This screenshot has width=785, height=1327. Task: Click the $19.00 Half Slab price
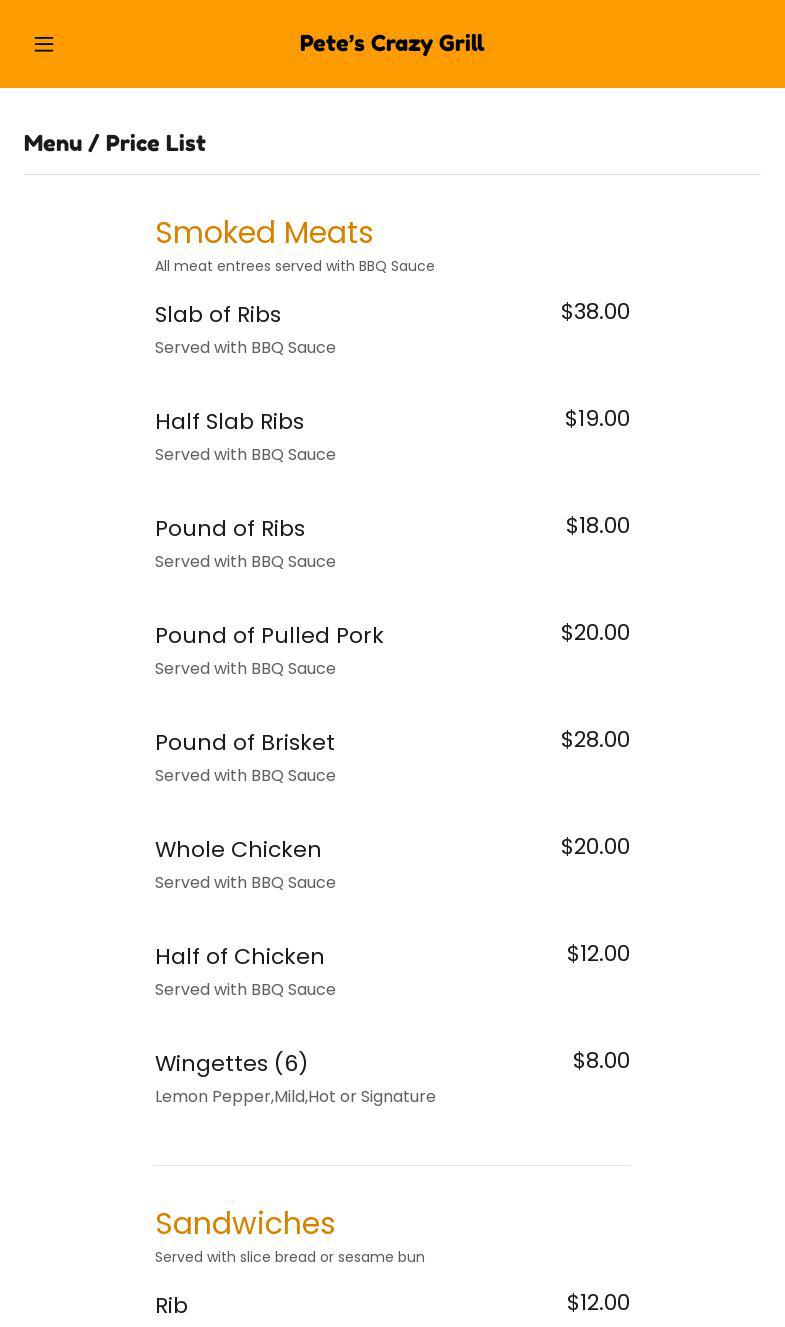click(x=597, y=419)
